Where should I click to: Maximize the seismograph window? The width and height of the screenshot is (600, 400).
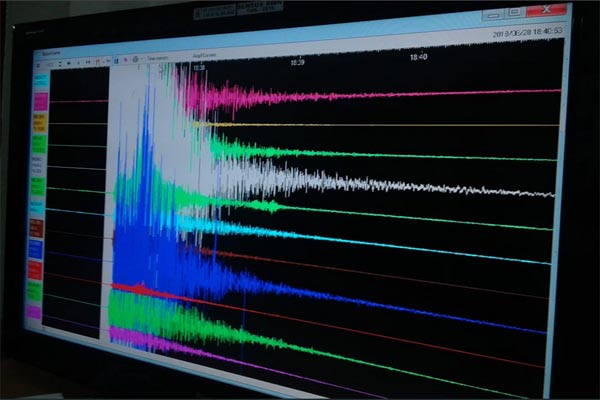click(514, 12)
